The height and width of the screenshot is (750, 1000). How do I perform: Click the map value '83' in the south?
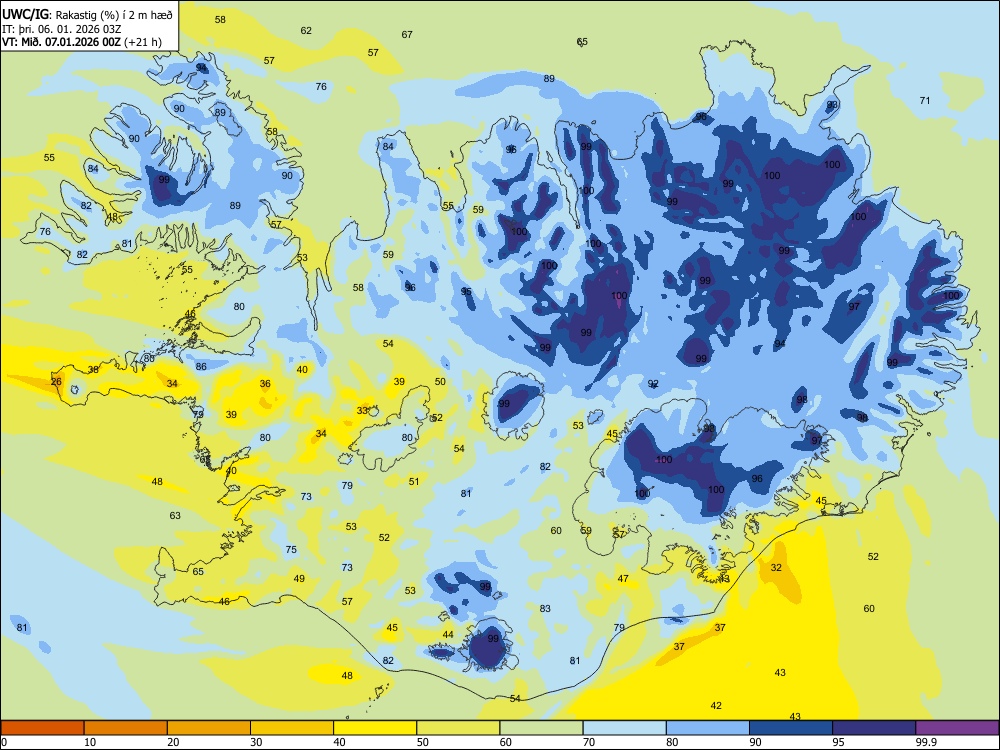coord(545,608)
